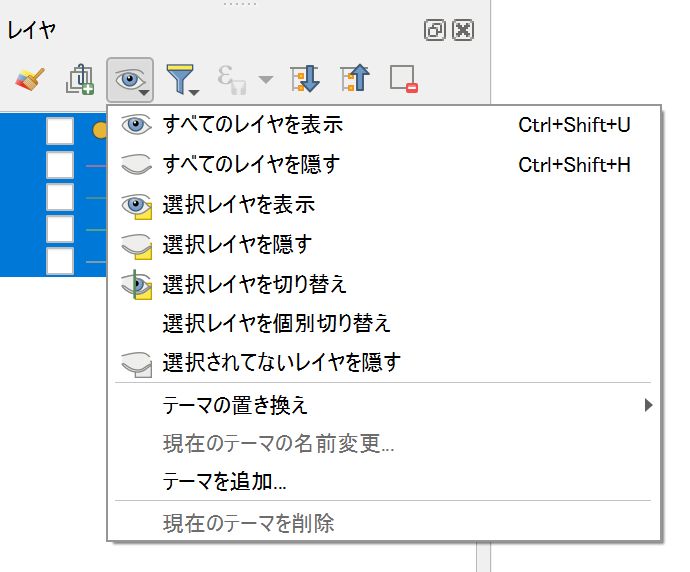Toggle the fifth layer visibility checkbox
Viewport: 690px width, 572px height.
pos(60,261)
